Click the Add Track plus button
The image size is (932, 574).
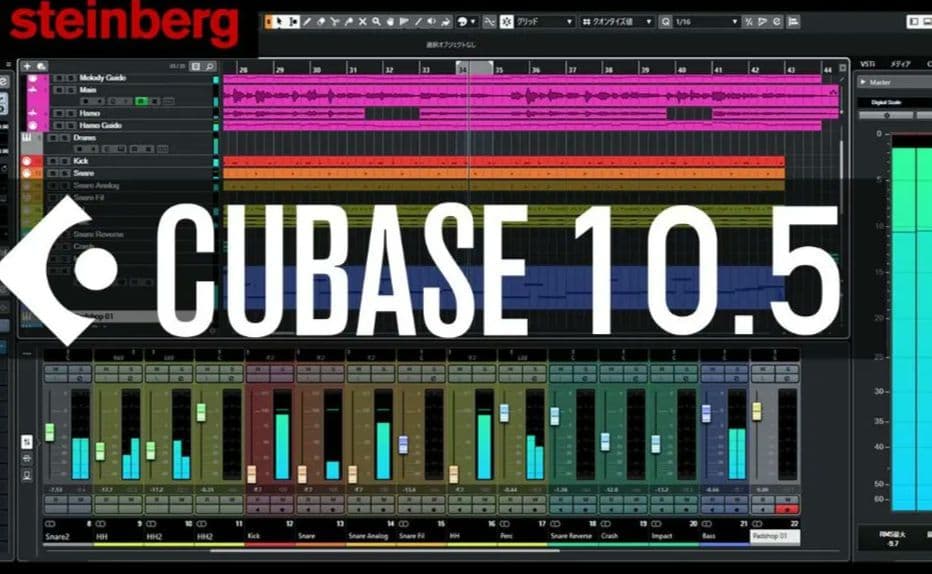coord(27,66)
